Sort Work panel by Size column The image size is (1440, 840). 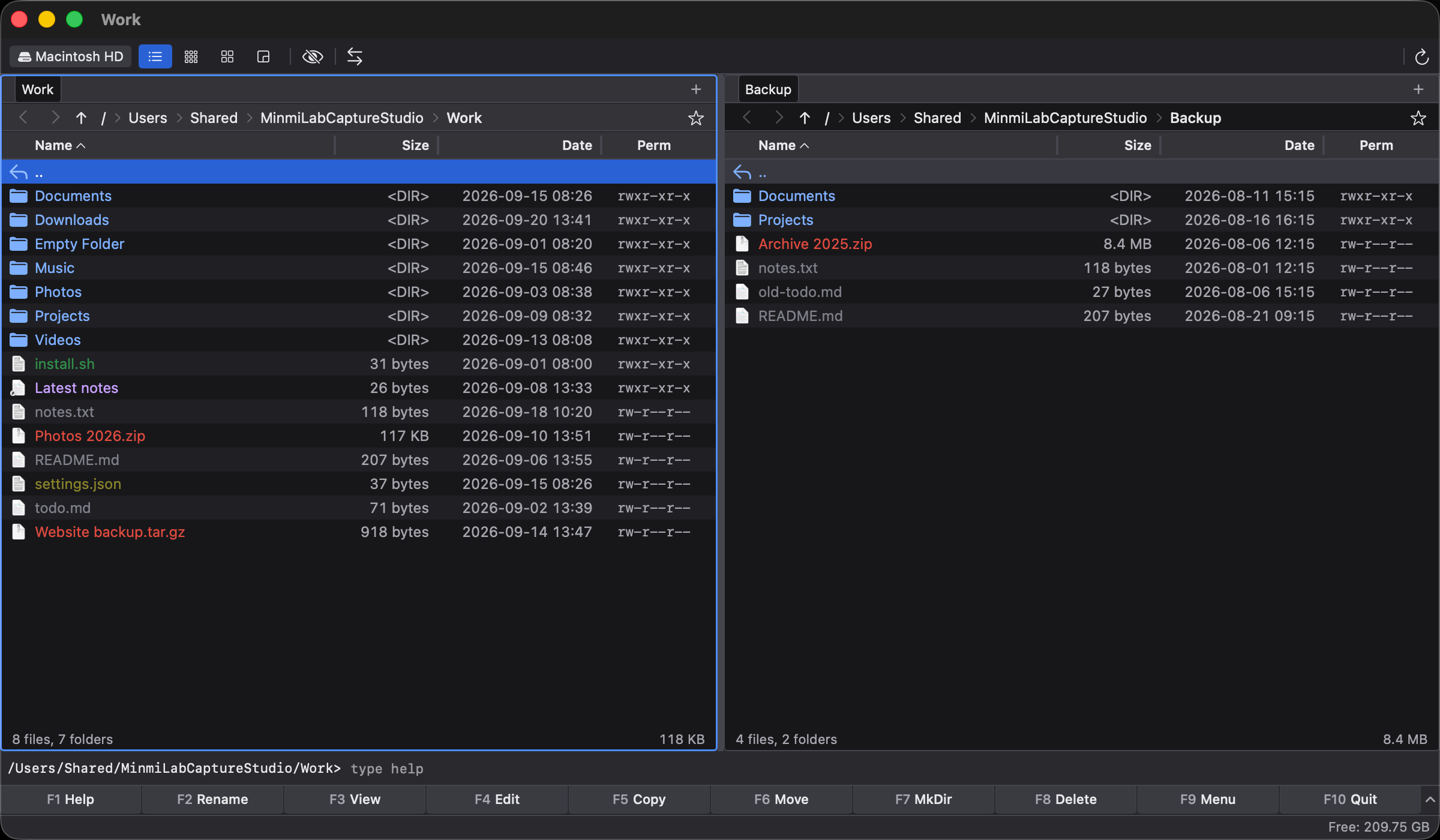pyautogui.click(x=415, y=145)
